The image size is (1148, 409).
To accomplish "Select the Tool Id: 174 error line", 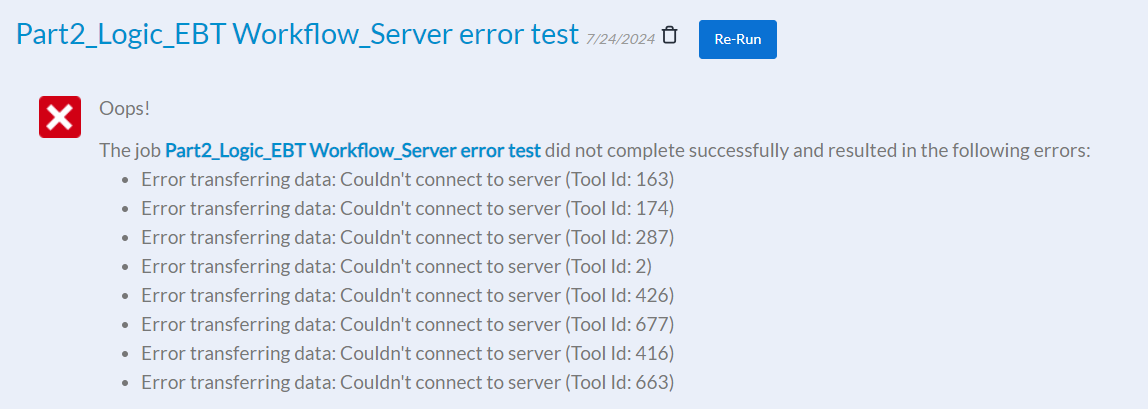I will point(408,209).
